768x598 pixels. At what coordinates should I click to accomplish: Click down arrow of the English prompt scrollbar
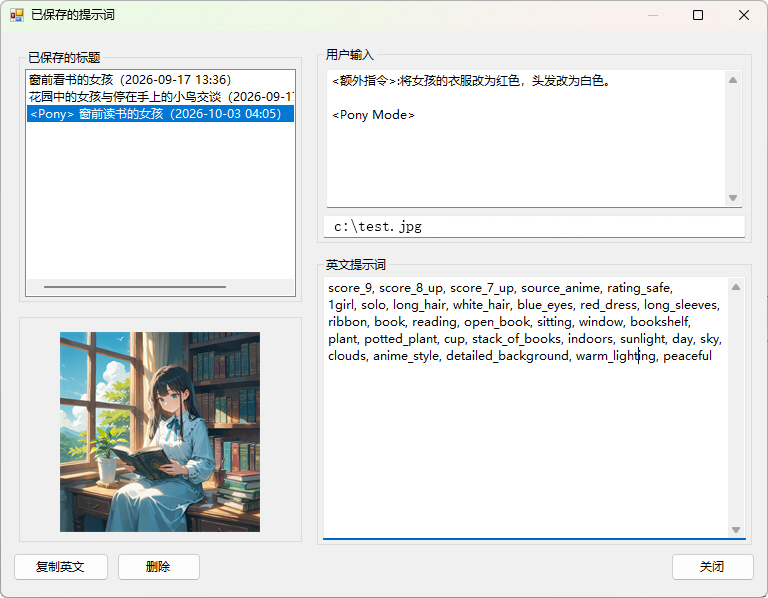point(736,529)
